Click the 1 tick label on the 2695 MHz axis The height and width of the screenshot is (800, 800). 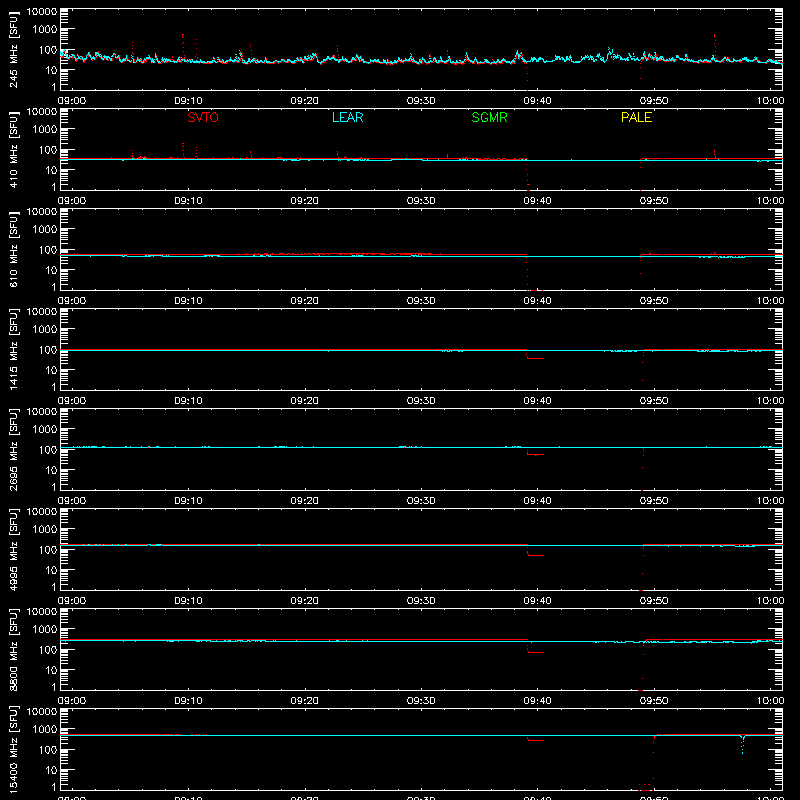click(x=54, y=487)
